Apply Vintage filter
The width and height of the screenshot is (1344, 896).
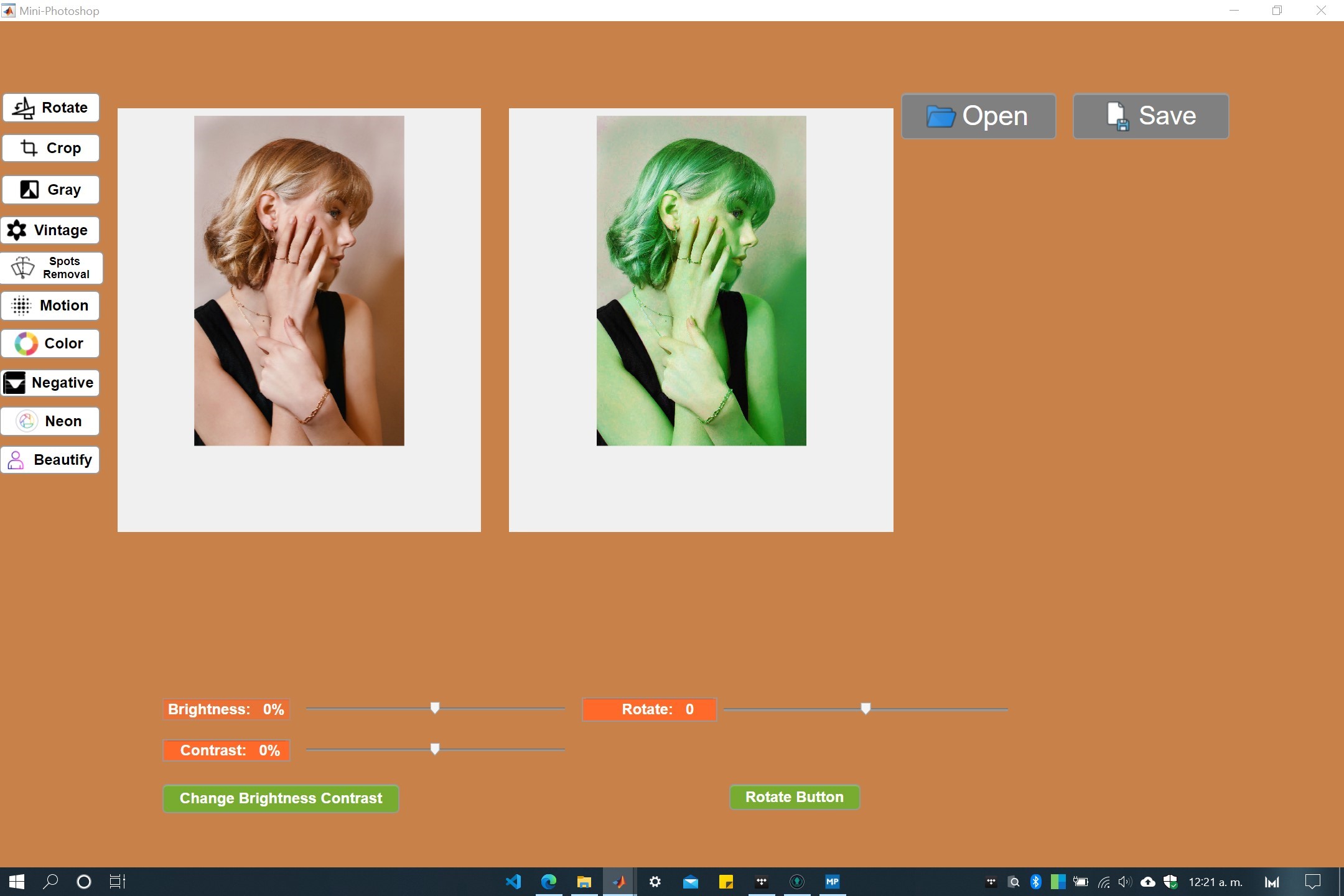[52, 228]
